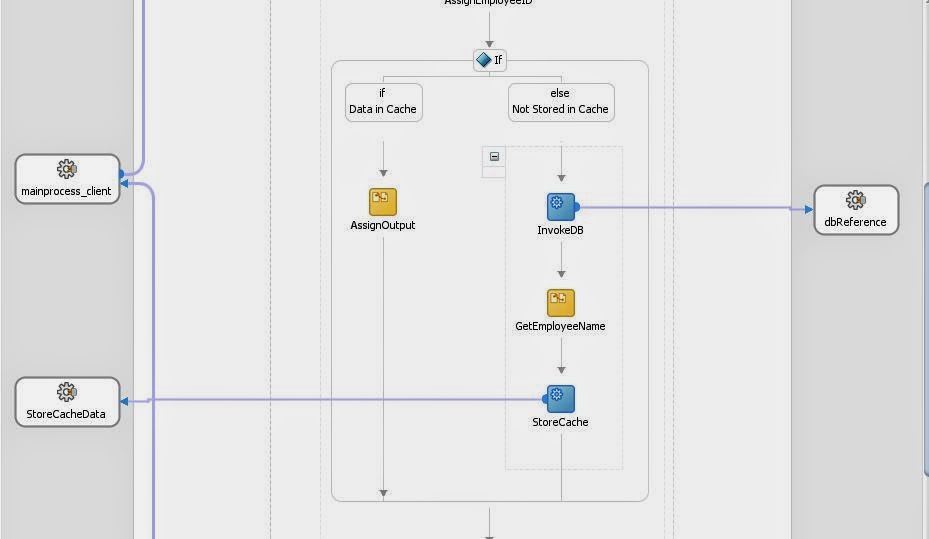Click the dbReference label text
929x539 pixels.
coord(856,222)
